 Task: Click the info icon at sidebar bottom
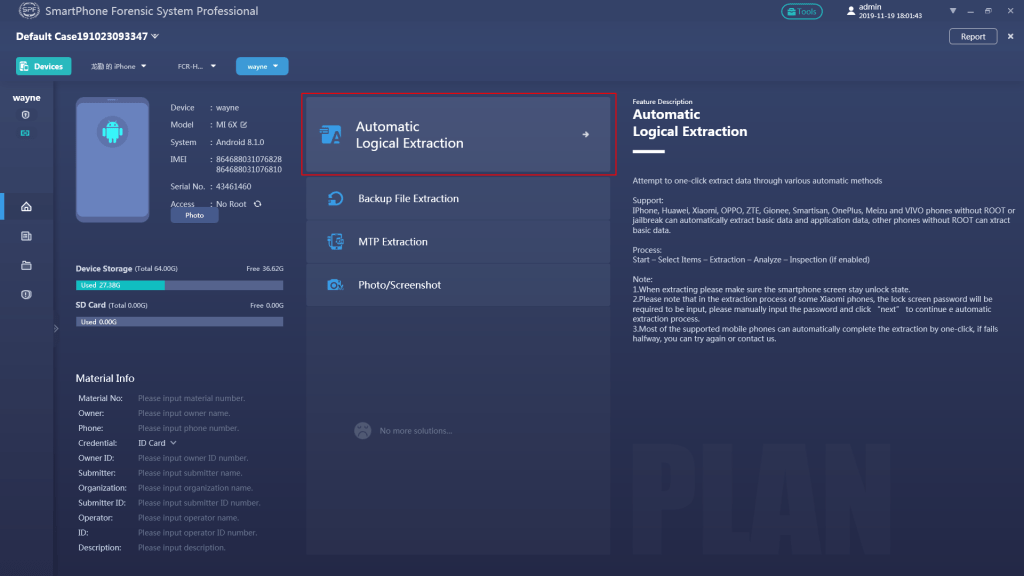(x=28, y=295)
